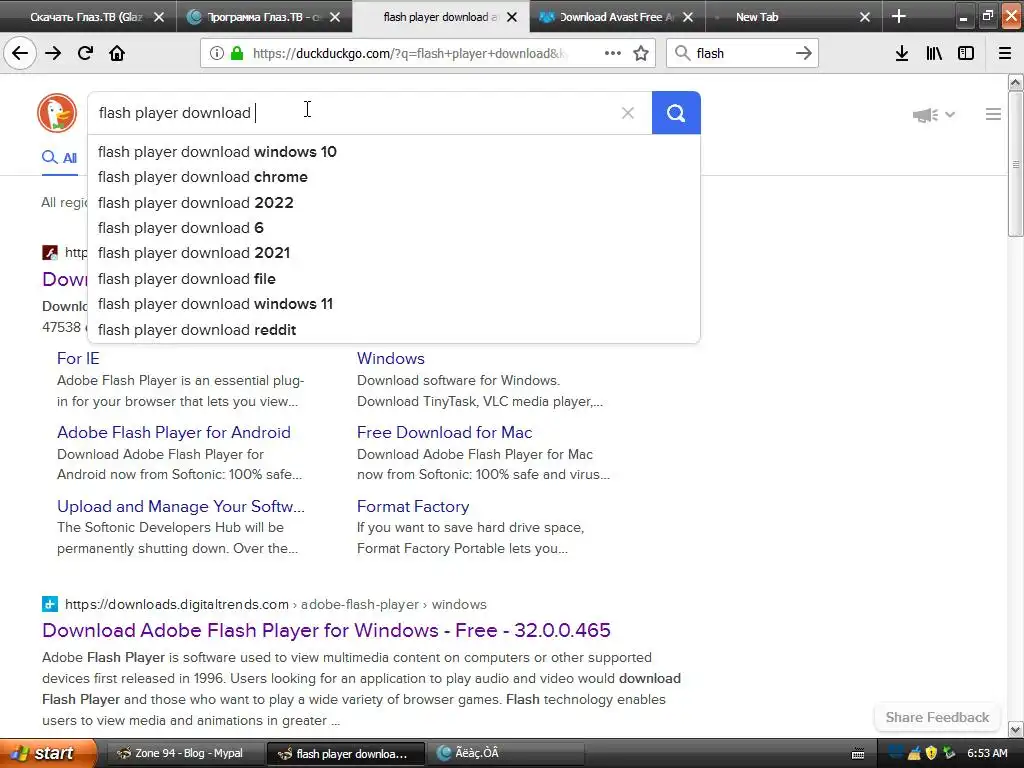The height and width of the screenshot is (768, 1024).
Task: Switch to flash player downloa... taskbar button
Action: tap(346, 753)
